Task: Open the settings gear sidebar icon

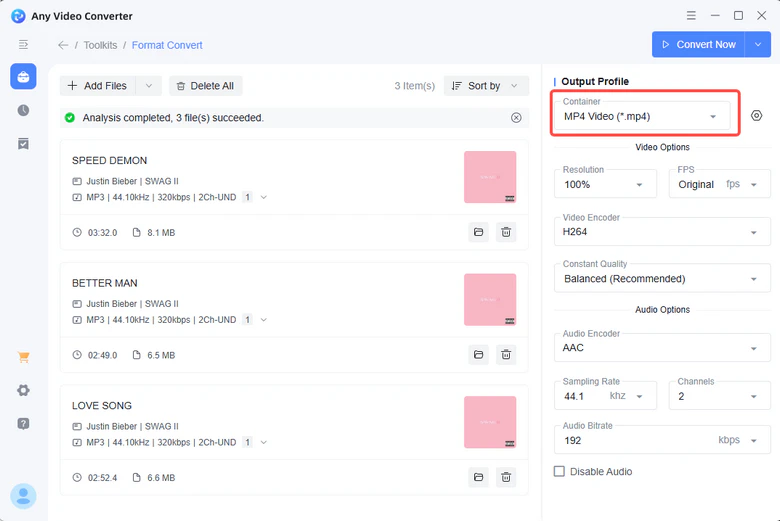Action: (23, 390)
